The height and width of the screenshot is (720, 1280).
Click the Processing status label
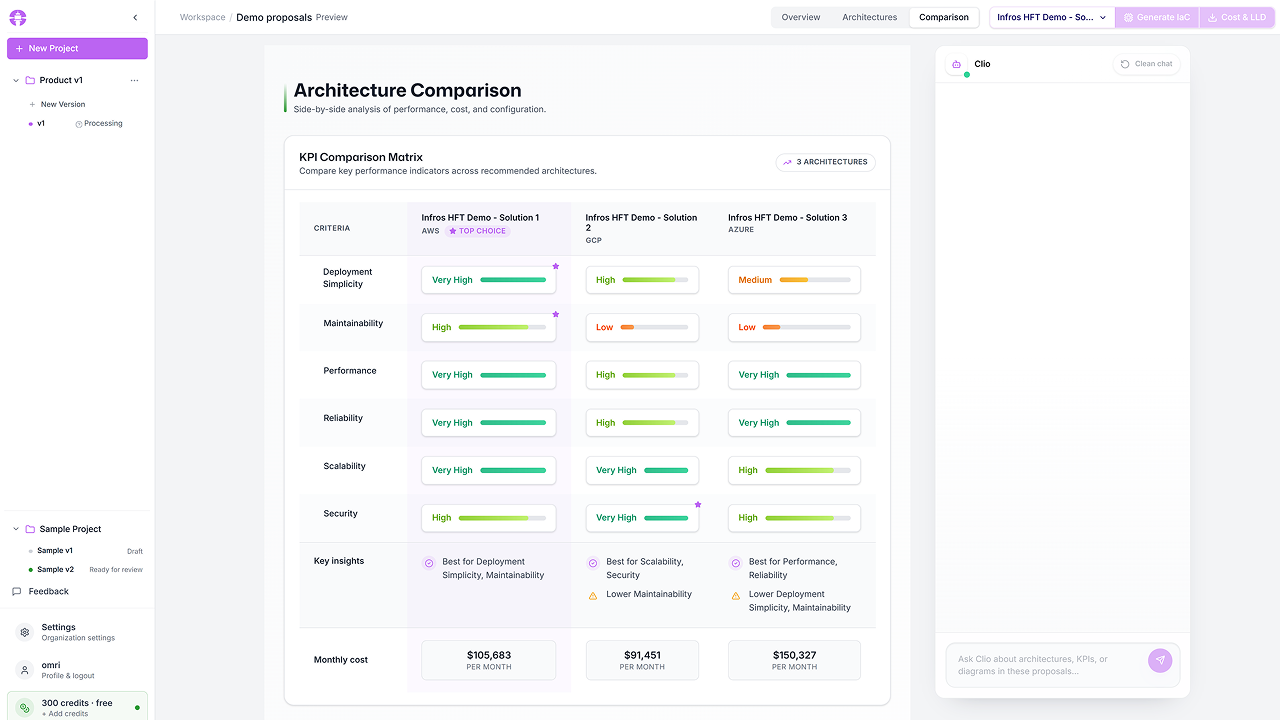point(103,124)
